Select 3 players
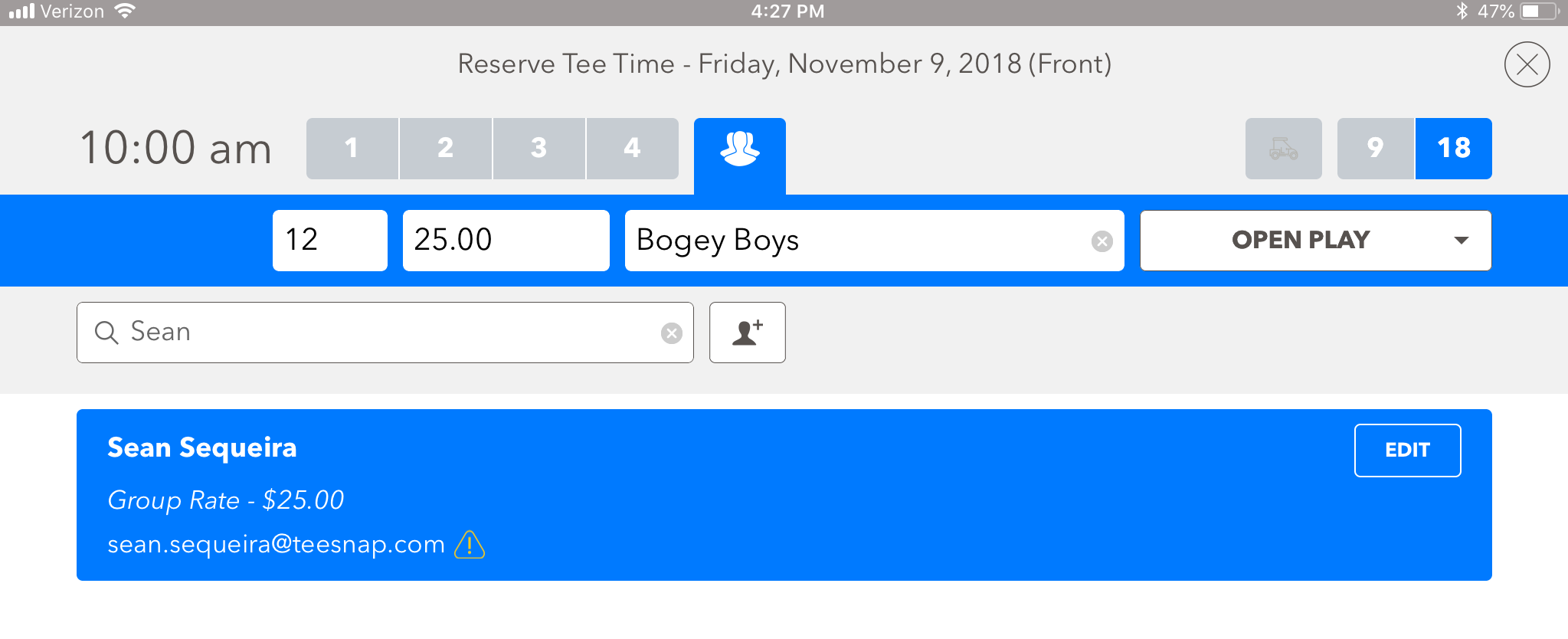This screenshot has width=1568, height=639. pos(539,149)
